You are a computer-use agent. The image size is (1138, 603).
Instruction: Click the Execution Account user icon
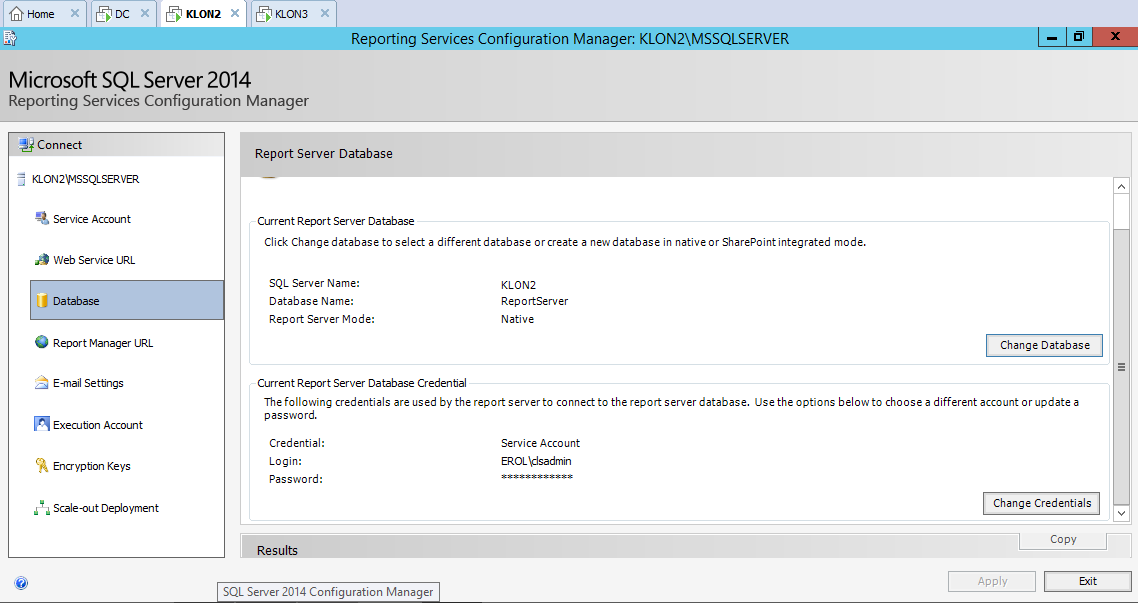pyautogui.click(x=41, y=424)
